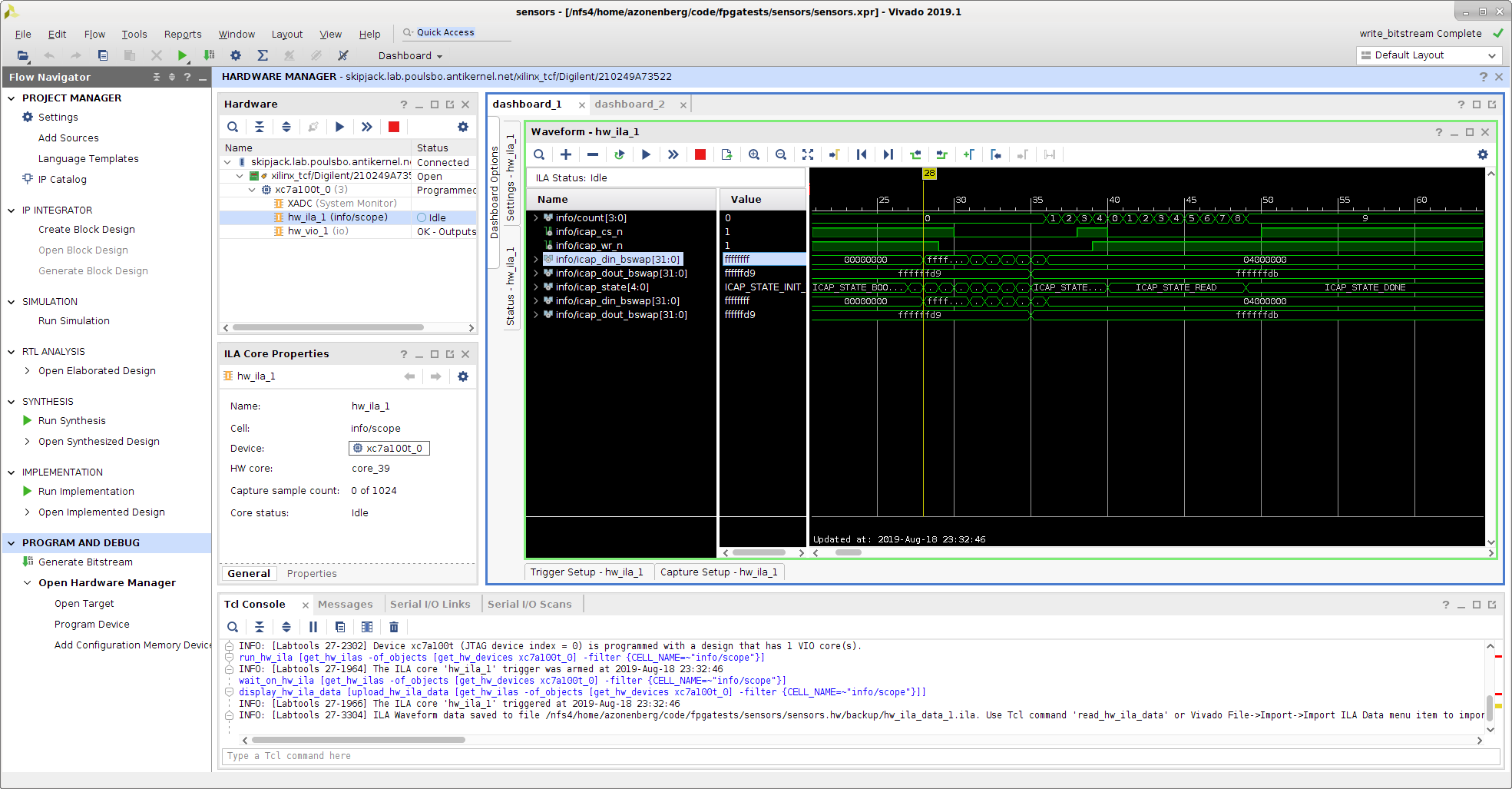Switch to dashboard_2 tab
This screenshot has width=1512, height=789.
point(630,104)
